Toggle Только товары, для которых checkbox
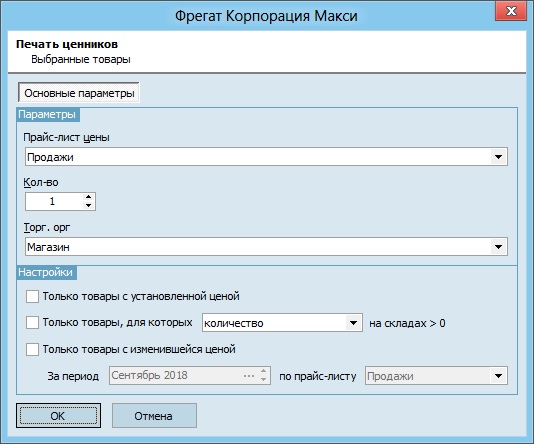Image resolution: width=534 pixels, height=444 pixels. pyautogui.click(x=32, y=322)
